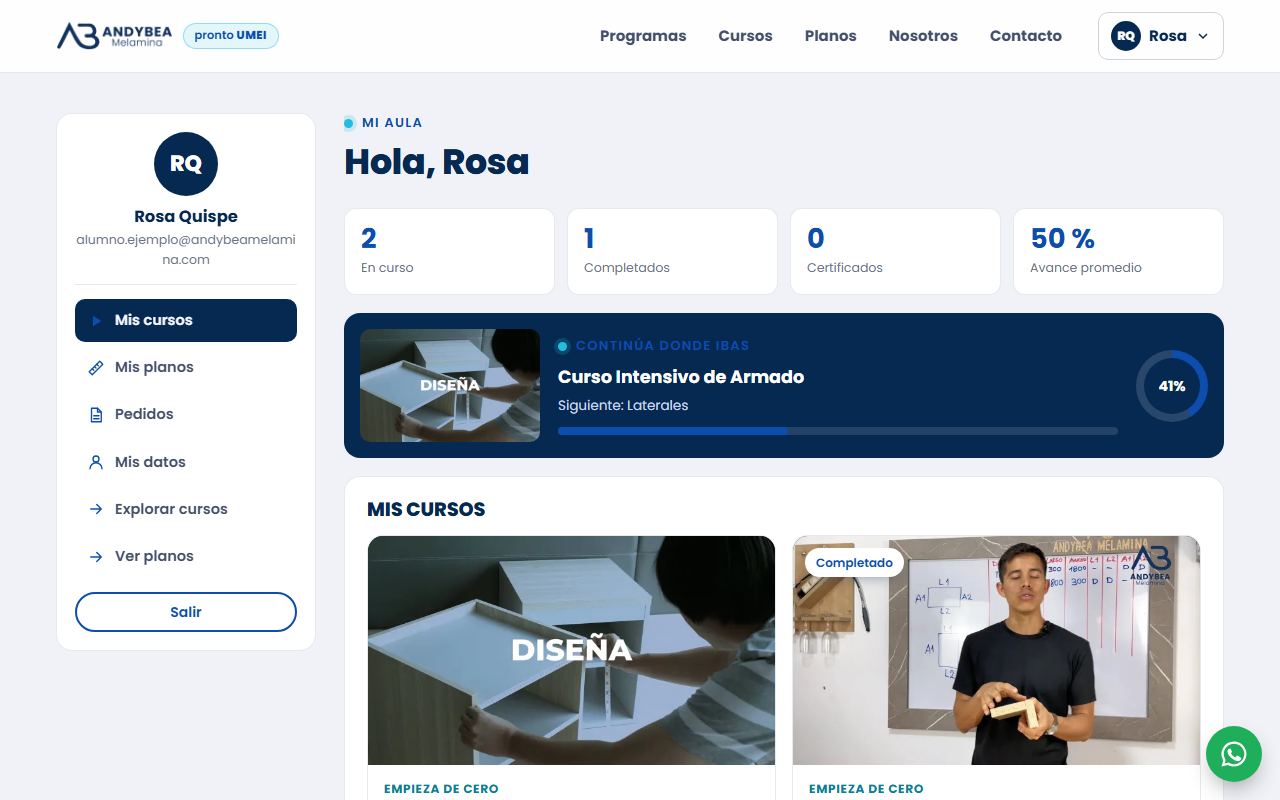
Task: Click the Rosa Quispe name
Action: (x=186, y=216)
